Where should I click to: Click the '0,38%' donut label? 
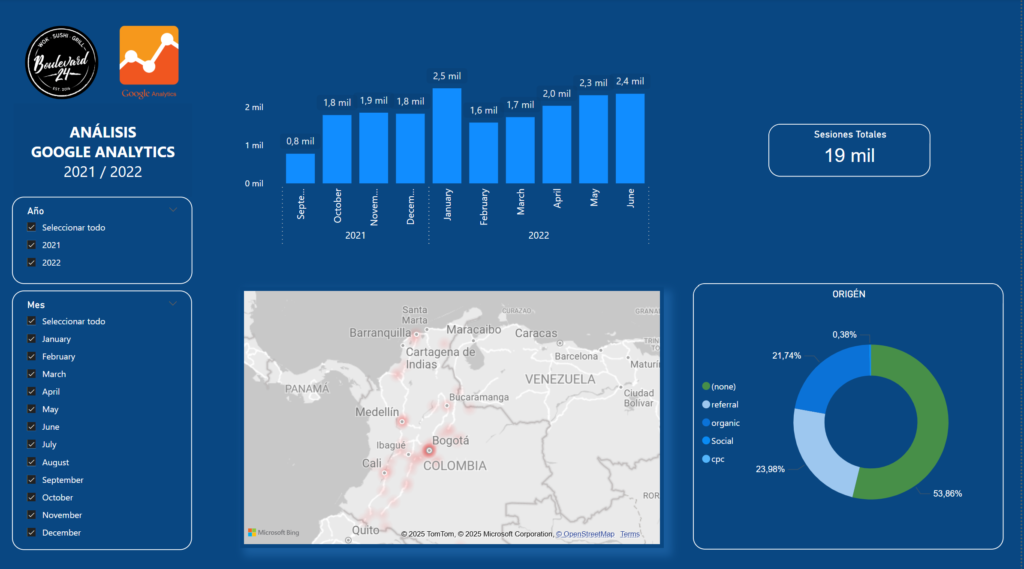pyautogui.click(x=844, y=334)
